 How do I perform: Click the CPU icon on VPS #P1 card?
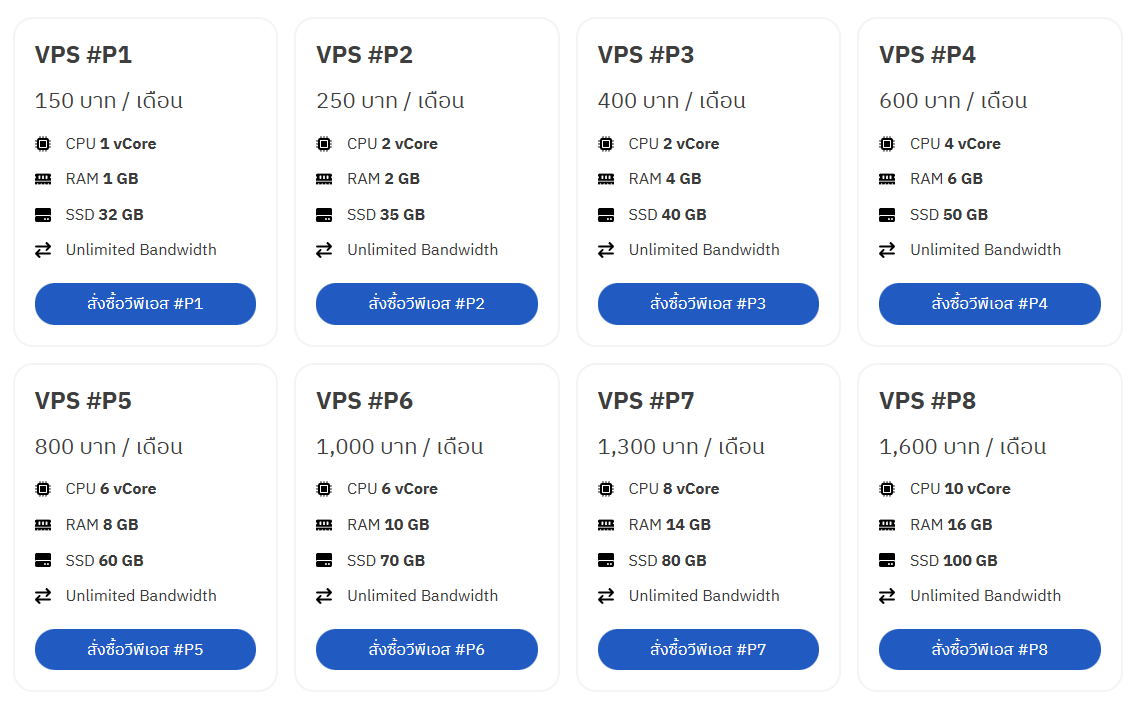tap(42, 143)
